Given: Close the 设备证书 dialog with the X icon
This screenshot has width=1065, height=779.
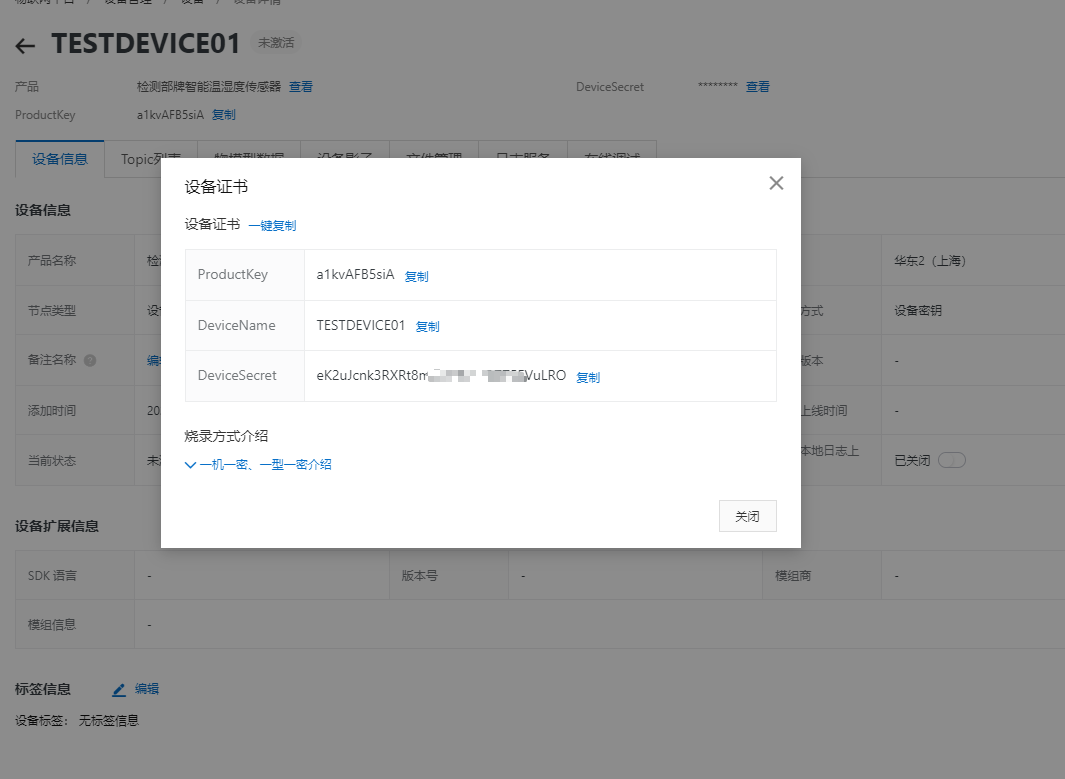Looking at the screenshot, I should (x=776, y=183).
